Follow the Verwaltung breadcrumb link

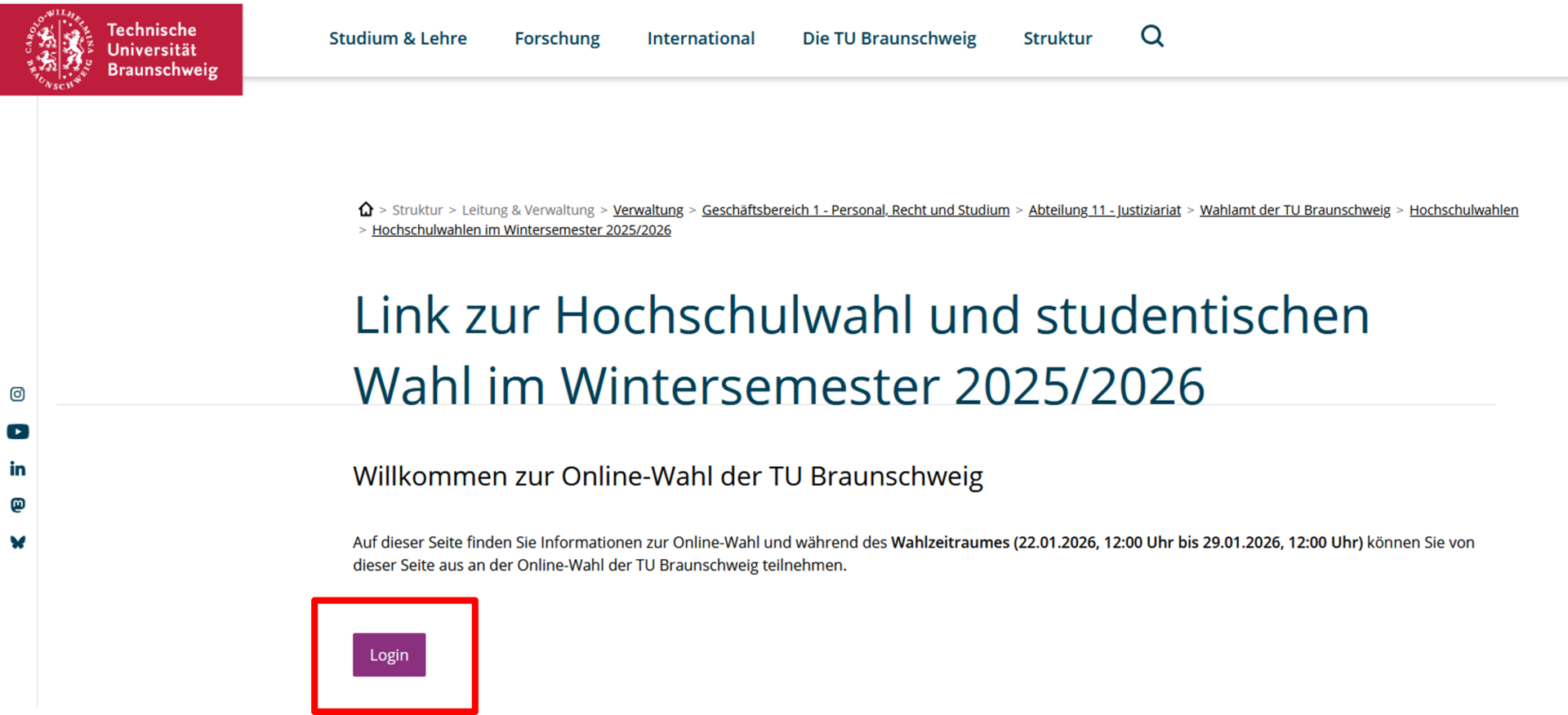point(648,210)
